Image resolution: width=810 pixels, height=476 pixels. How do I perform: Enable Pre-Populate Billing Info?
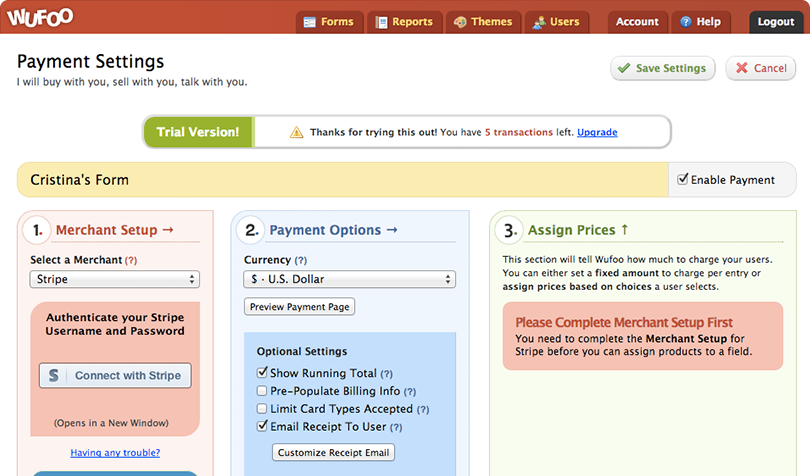[x=262, y=391]
